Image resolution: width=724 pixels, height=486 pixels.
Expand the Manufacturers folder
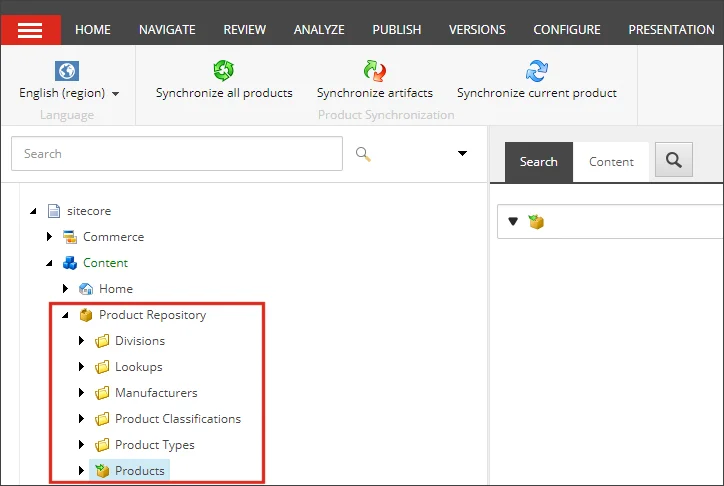(82, 393)
